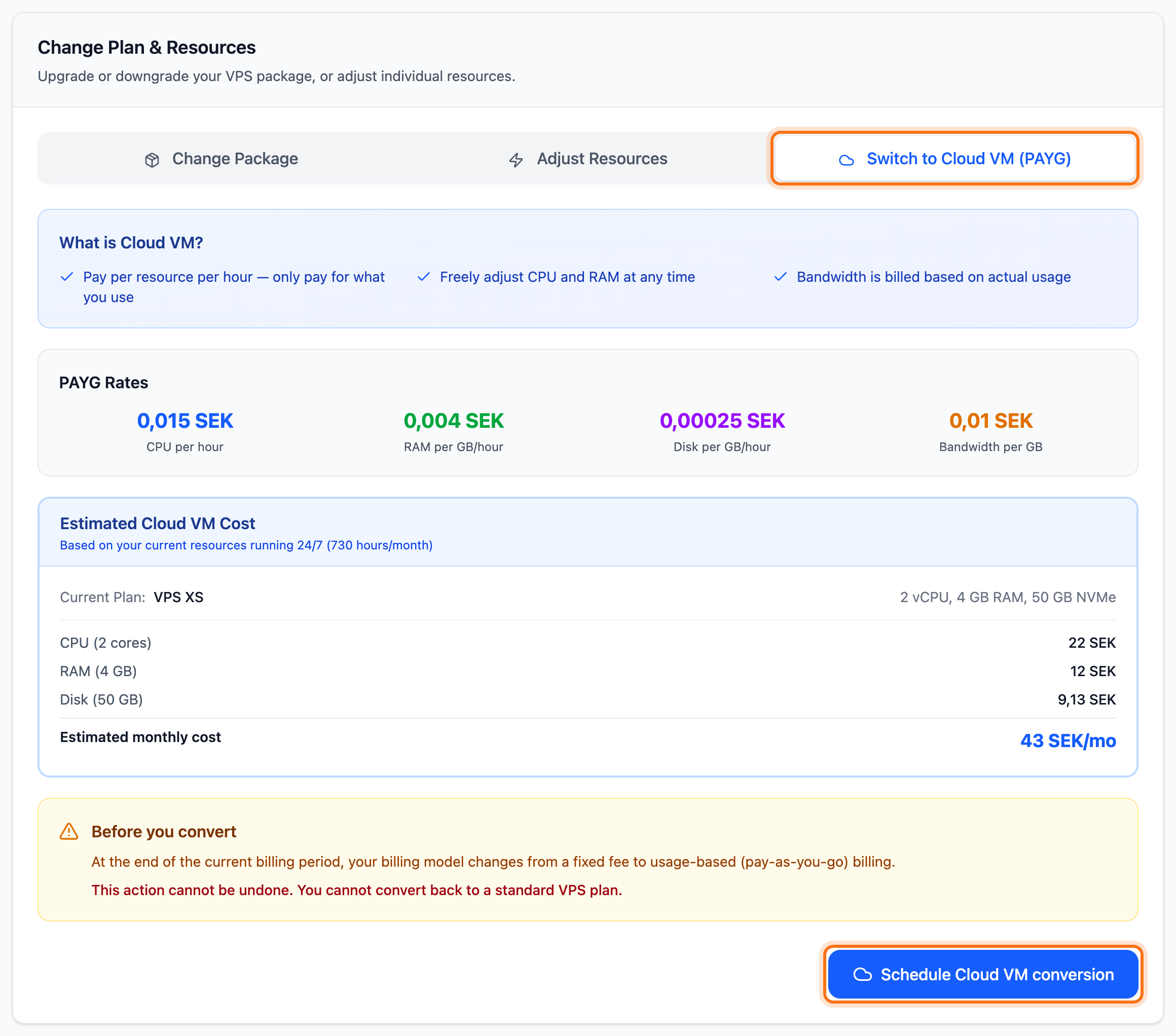Click the cloud icon on the Schedule button

click(862, 975)
